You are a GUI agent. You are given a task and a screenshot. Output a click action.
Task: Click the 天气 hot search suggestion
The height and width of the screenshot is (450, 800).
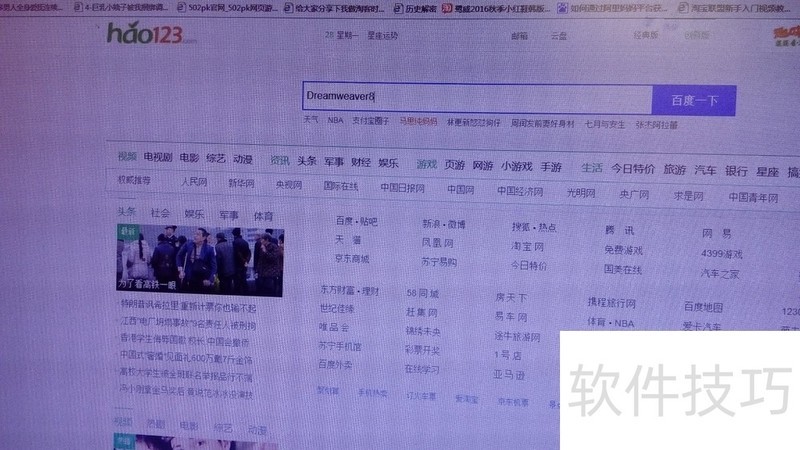point(311,119)
